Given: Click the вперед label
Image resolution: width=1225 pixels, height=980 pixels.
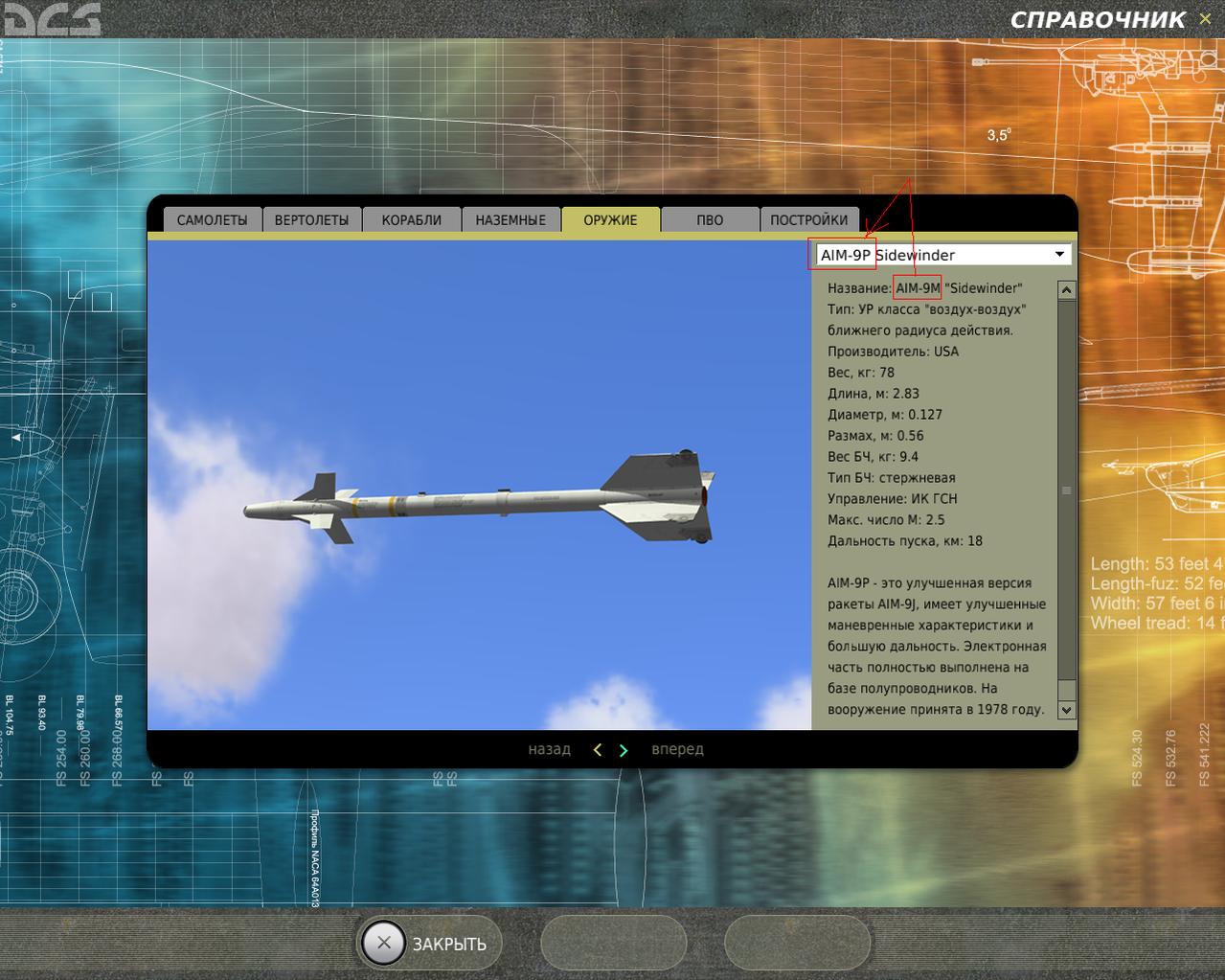Looking at the screenshot, I should point(677,749).
